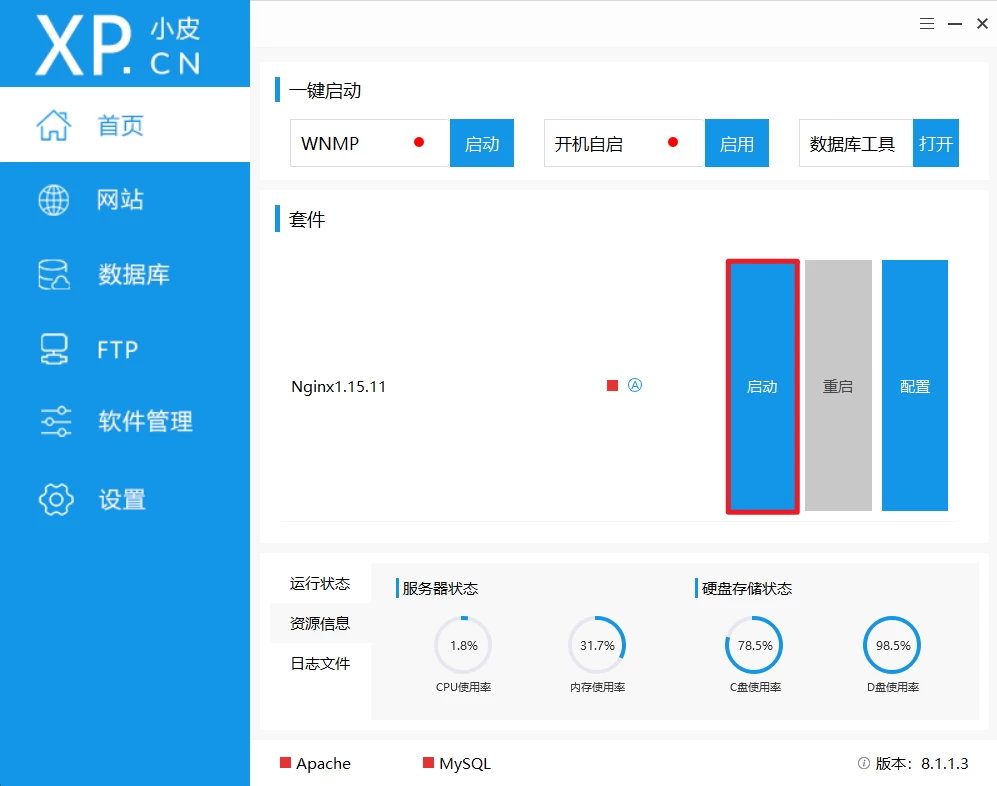Click the info icon next to 版本 8.1.1.3

point(862,763)
